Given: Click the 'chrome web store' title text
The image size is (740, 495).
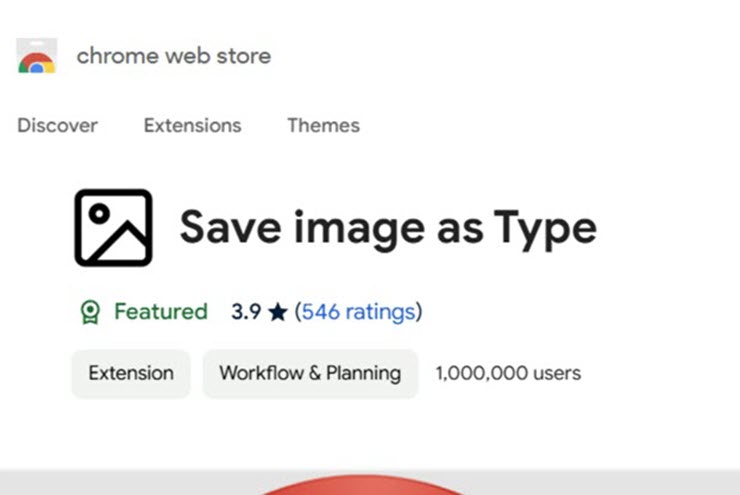Looking at the screenshot, I should click(x=173, y=56).
